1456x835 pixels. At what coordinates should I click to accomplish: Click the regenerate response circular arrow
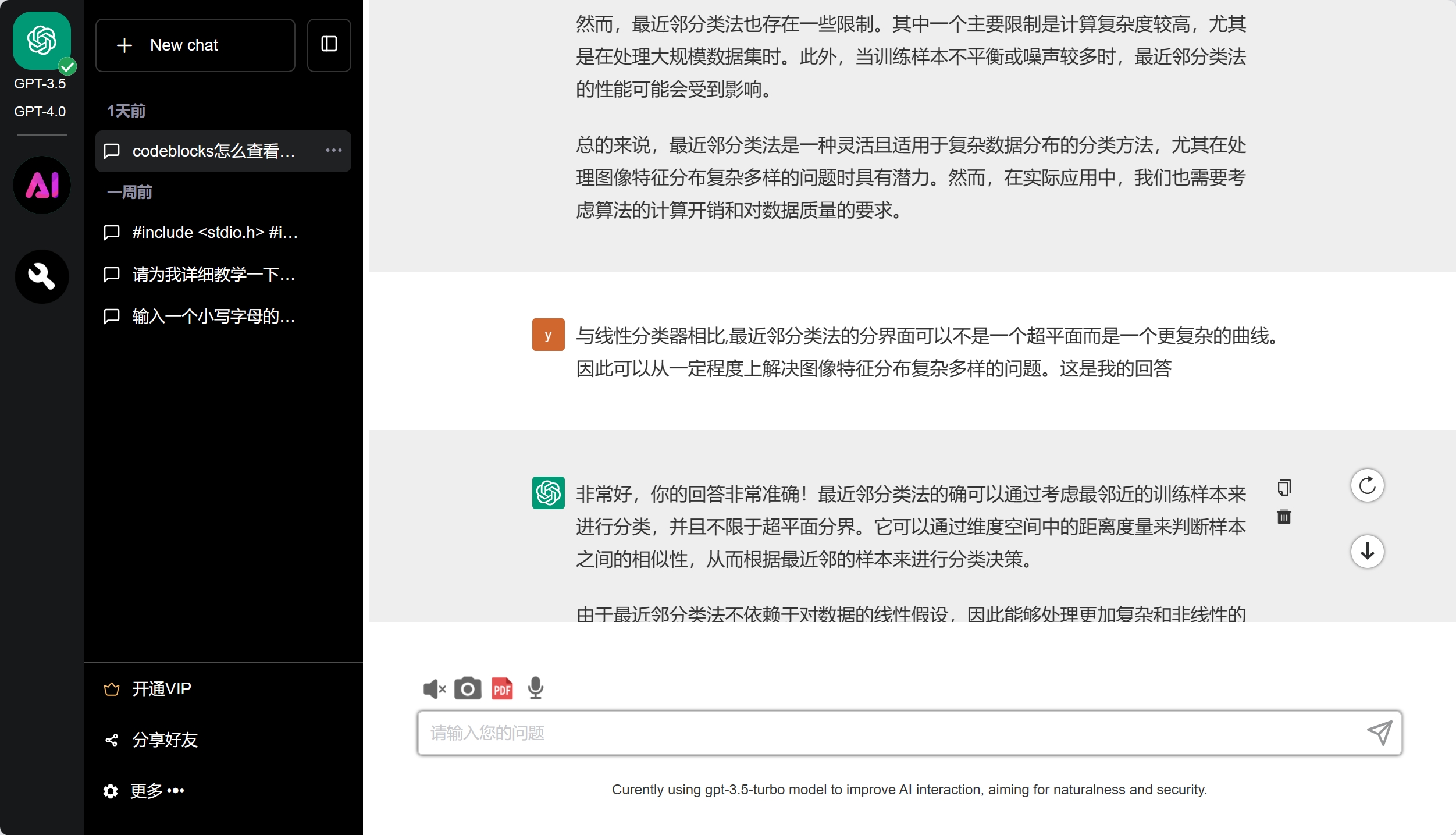click(1367, 485)
